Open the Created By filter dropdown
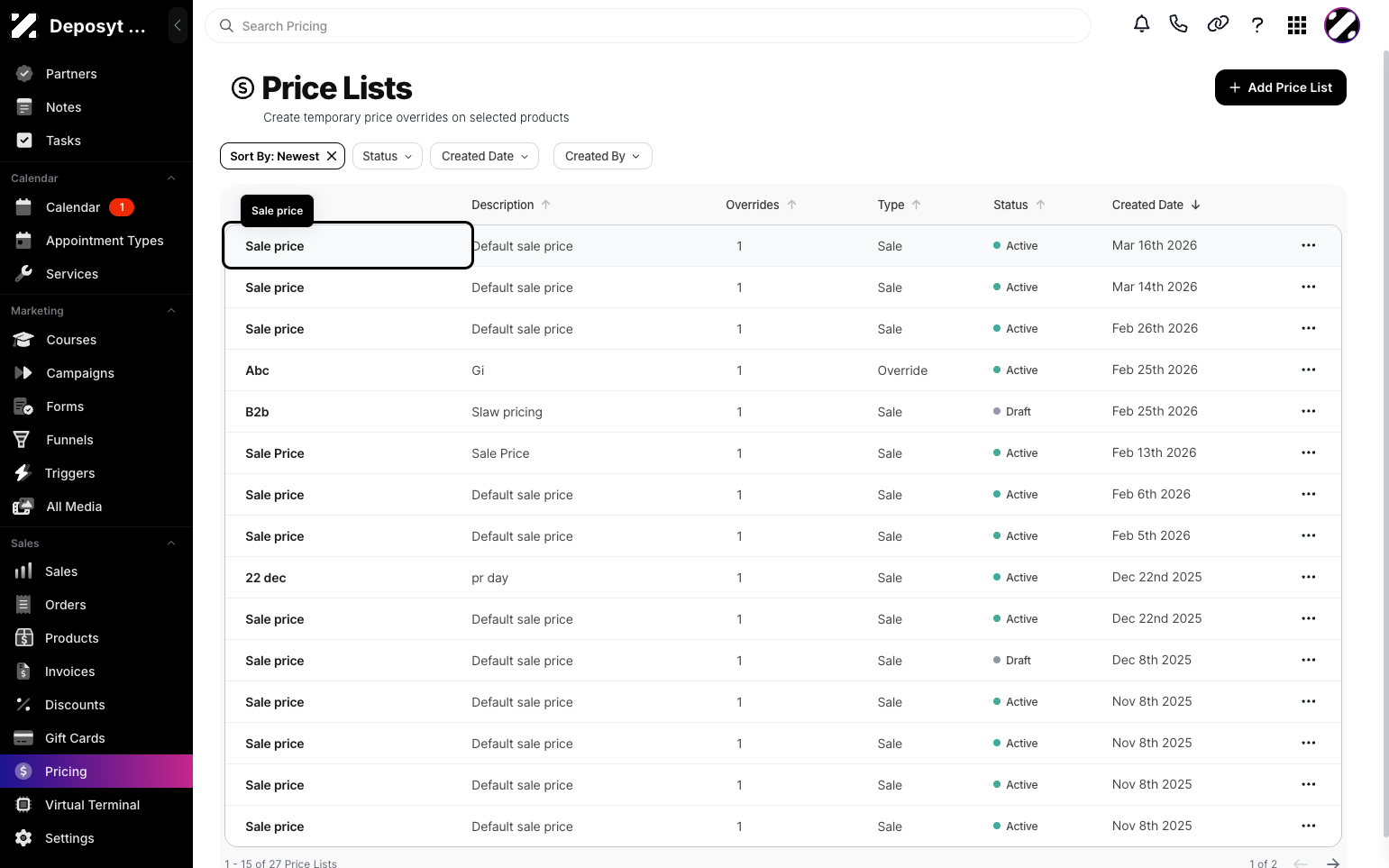This screenshot has width=1389, height=868. [602, 156]
